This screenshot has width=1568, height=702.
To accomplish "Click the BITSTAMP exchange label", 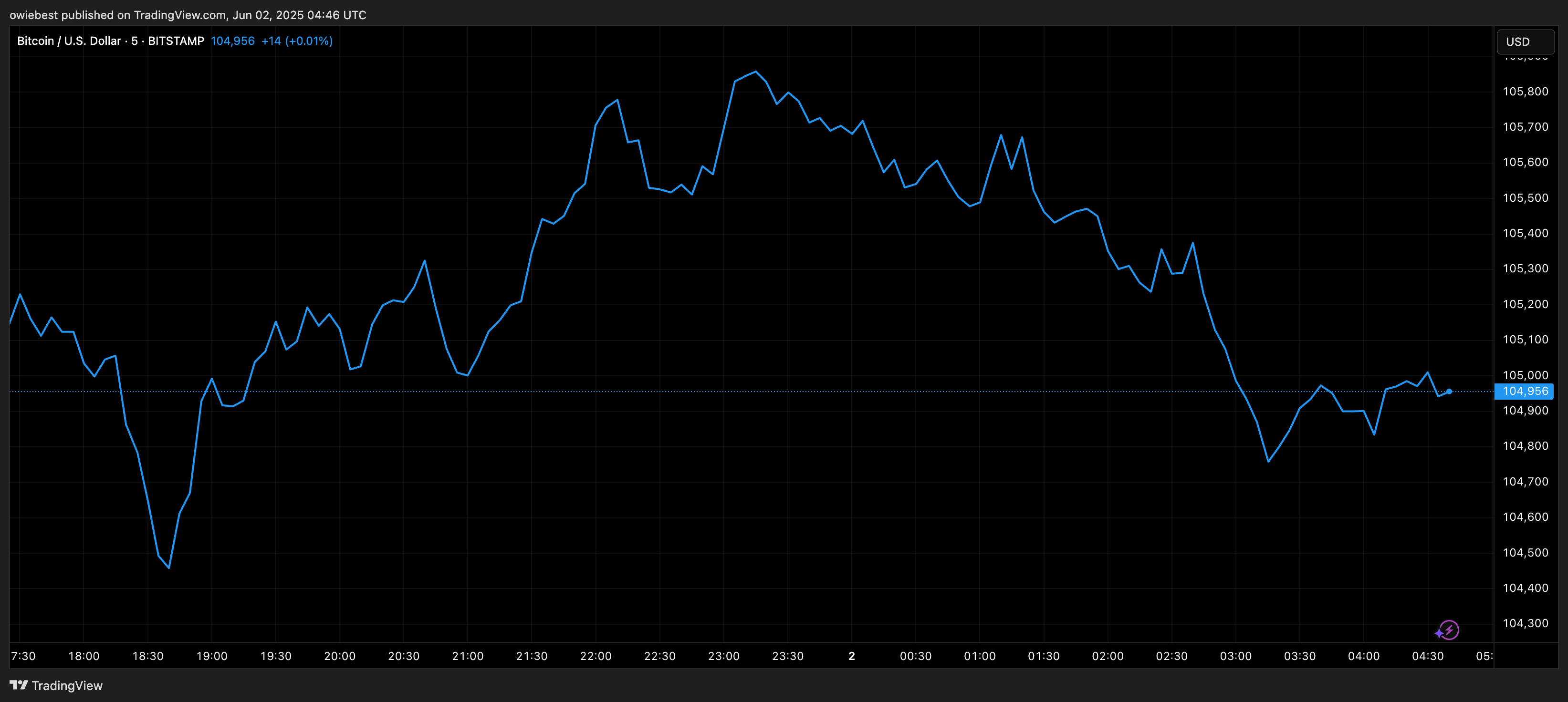I will [176, 41].
